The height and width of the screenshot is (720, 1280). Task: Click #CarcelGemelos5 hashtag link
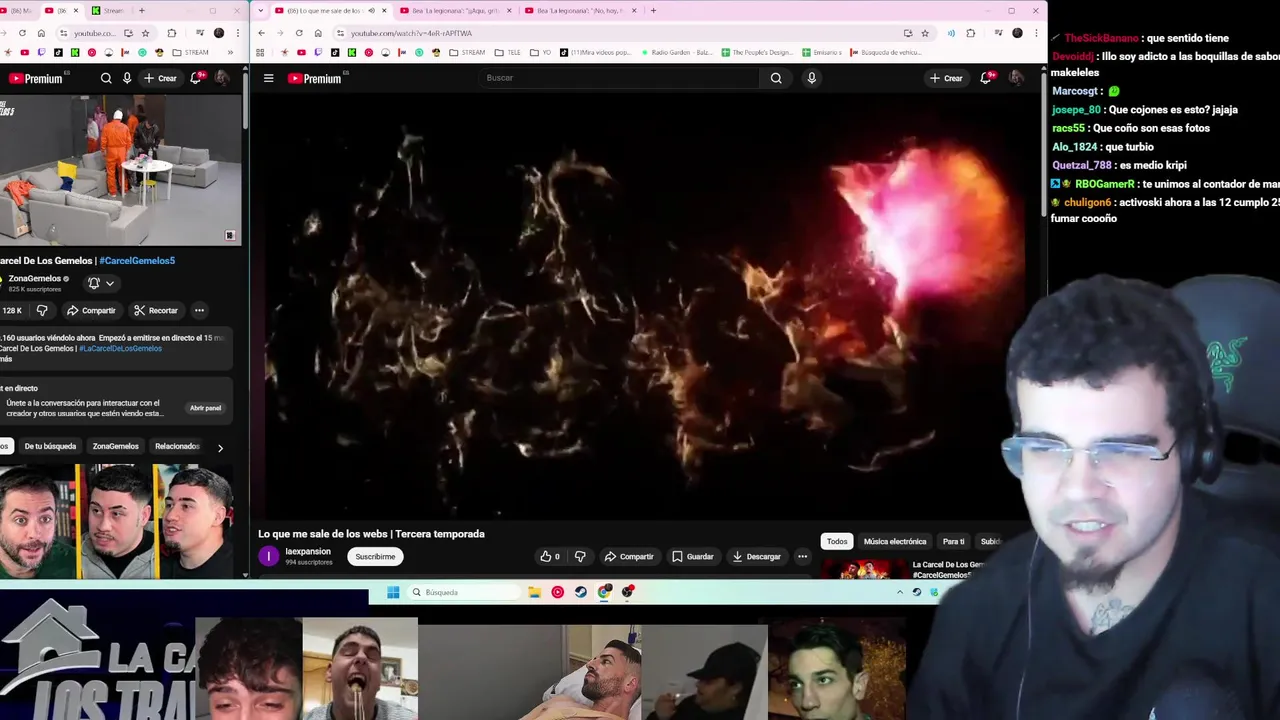point(137,261)
